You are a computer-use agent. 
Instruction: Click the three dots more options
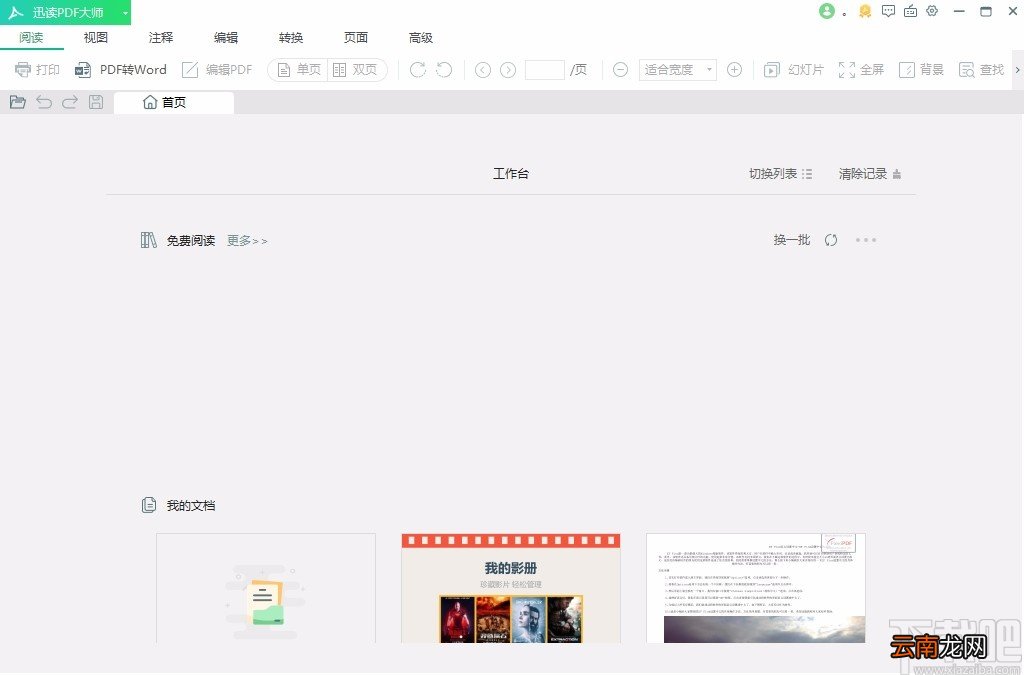tap(866, 240)
